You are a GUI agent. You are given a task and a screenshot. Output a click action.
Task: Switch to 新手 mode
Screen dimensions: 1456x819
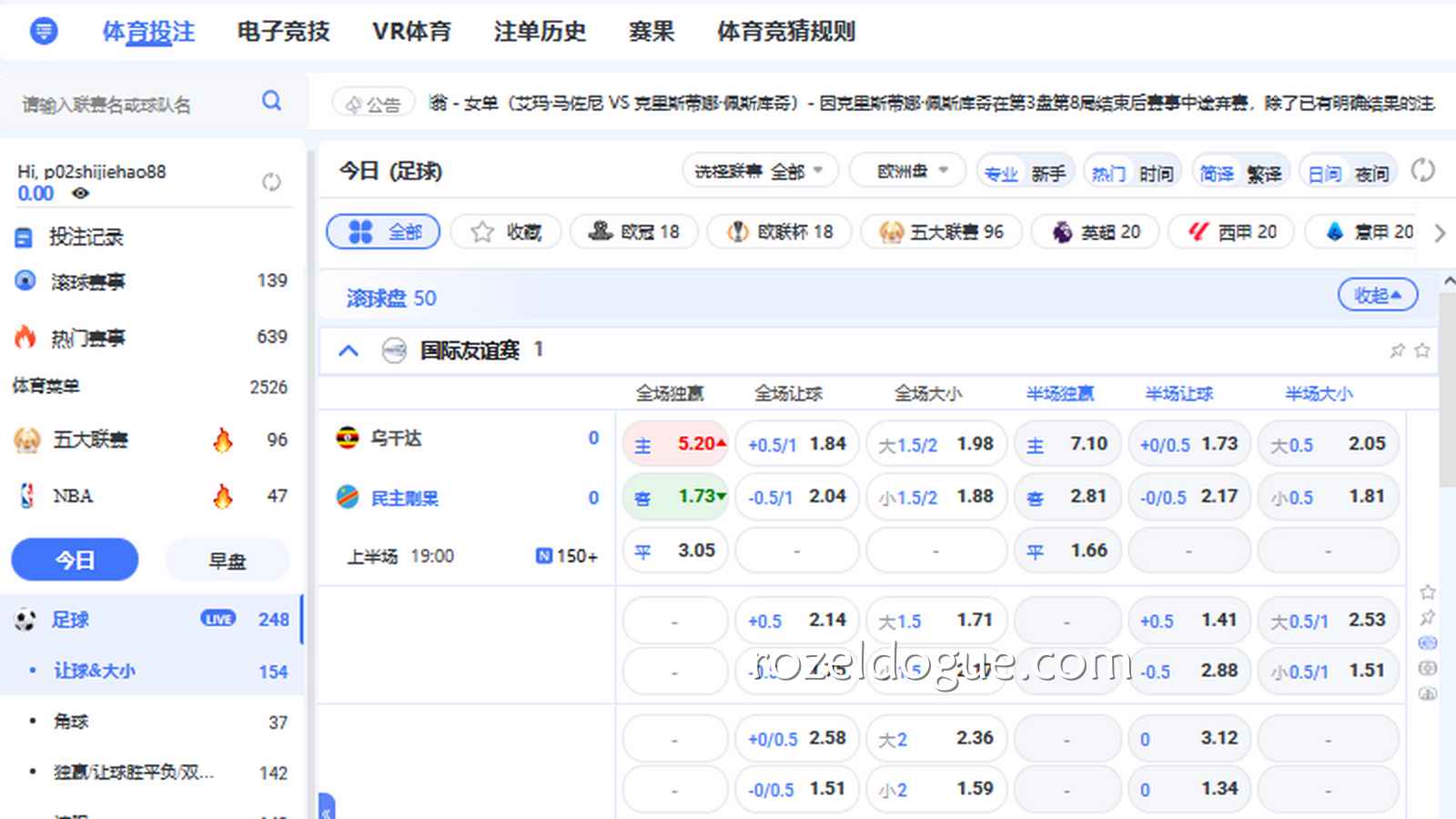click(1048, 173)
